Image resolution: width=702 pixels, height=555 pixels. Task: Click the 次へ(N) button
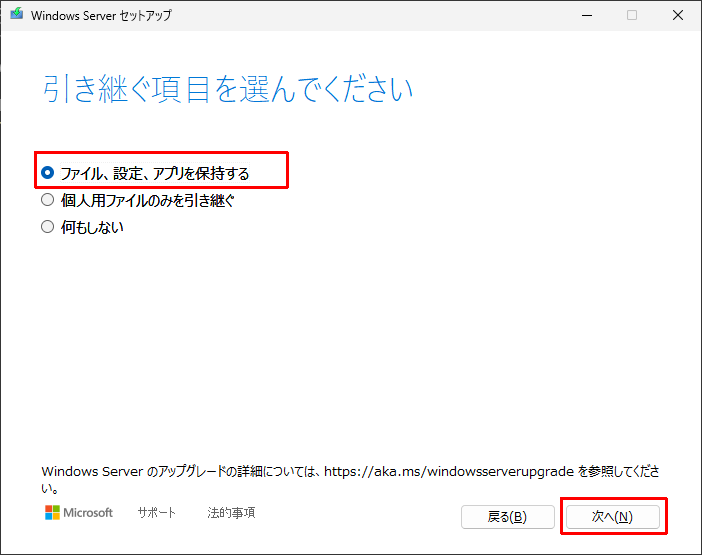(x=612, y=517)
